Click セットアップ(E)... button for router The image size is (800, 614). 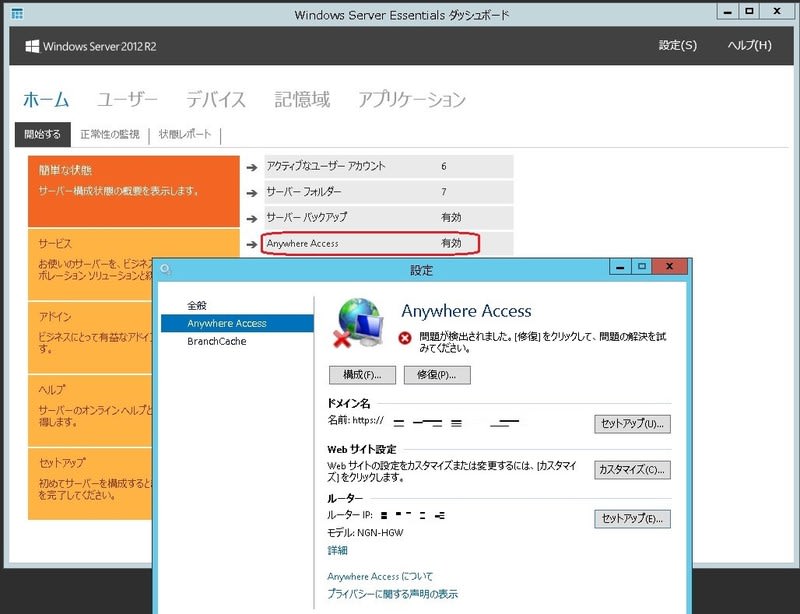(633, 519)
